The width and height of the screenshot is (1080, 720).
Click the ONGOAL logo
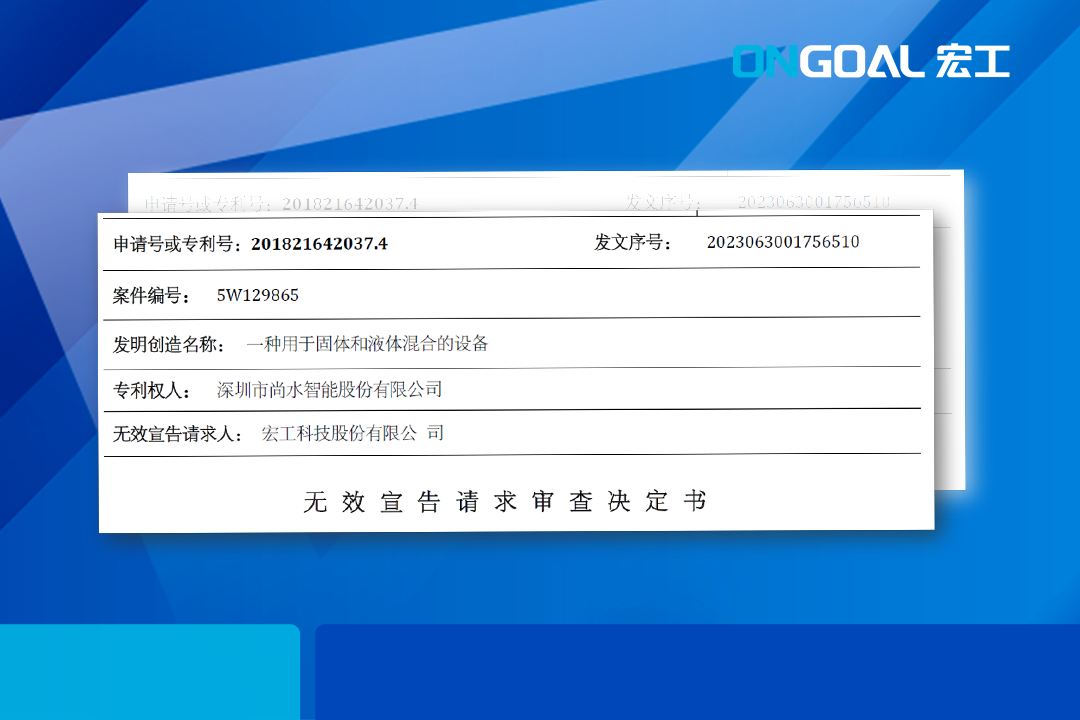(x=828, y=61)
